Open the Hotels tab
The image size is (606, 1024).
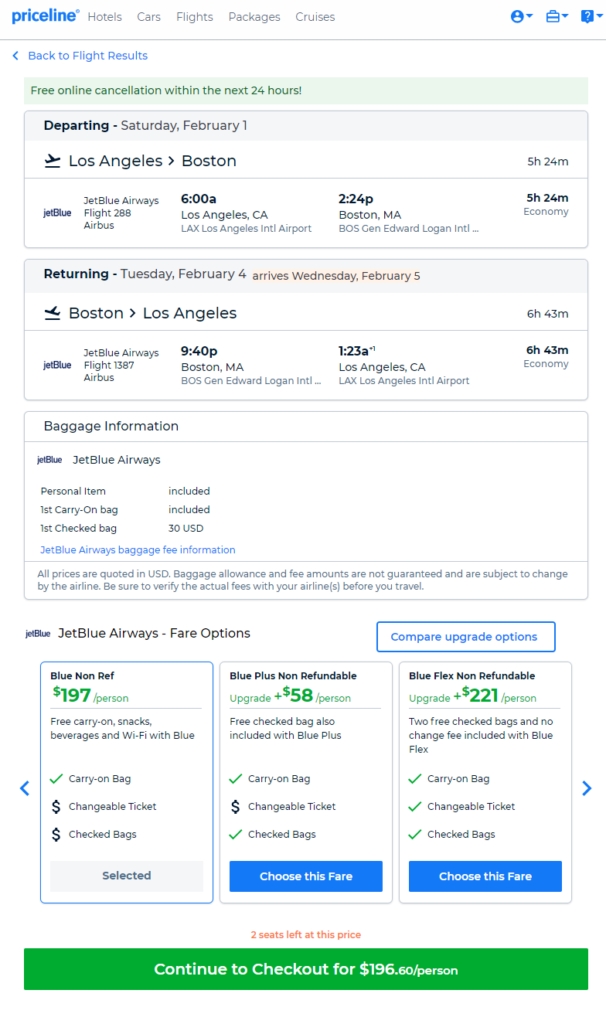pyautogui.click(x=104, y=17)
